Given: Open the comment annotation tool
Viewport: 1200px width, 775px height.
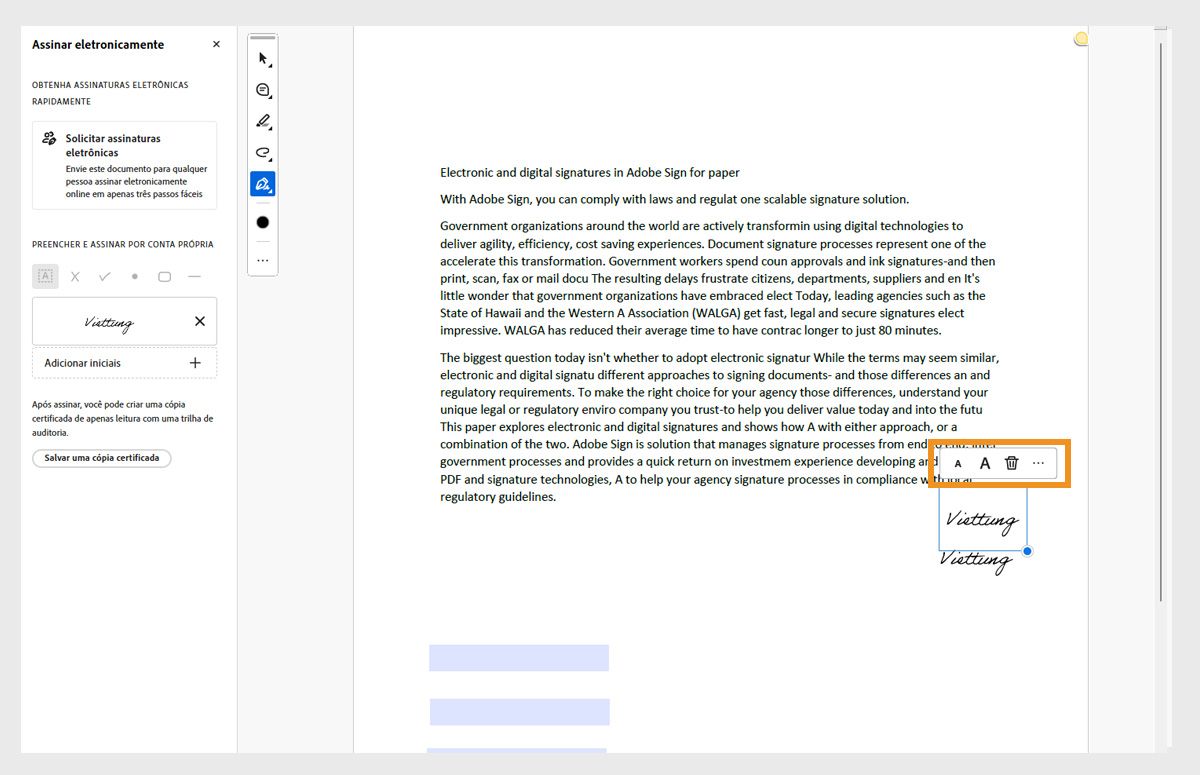Looking at the screenshot, I should tap(262, 90).
